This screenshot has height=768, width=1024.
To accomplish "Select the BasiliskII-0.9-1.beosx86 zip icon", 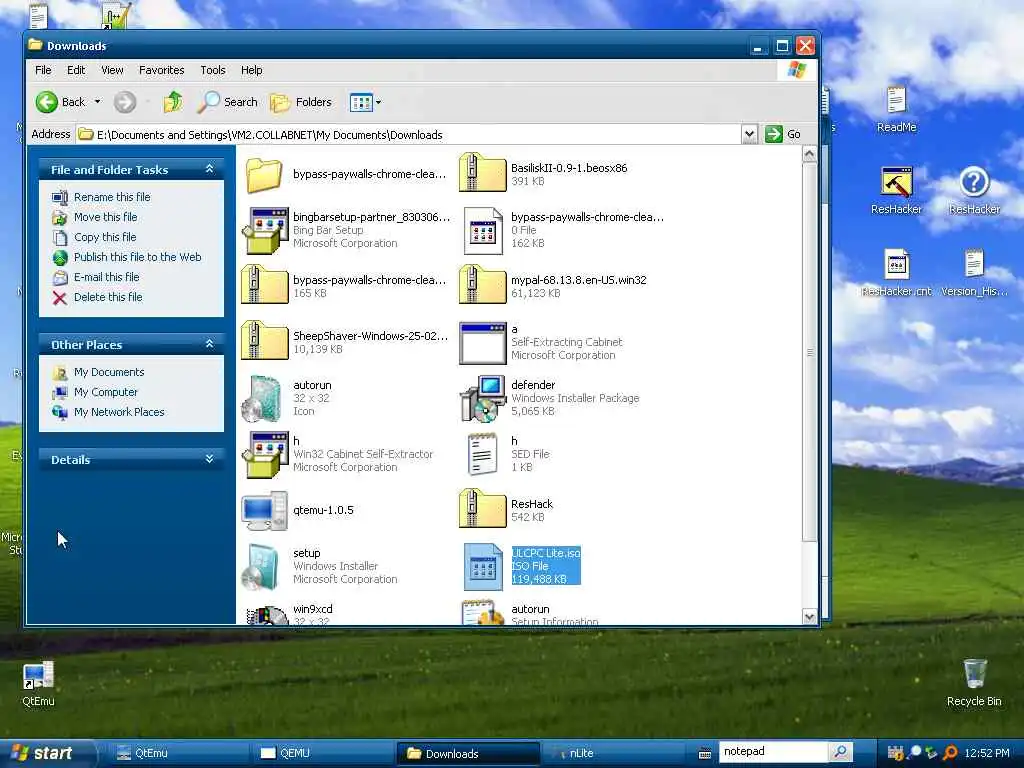I will click(482, 172).
